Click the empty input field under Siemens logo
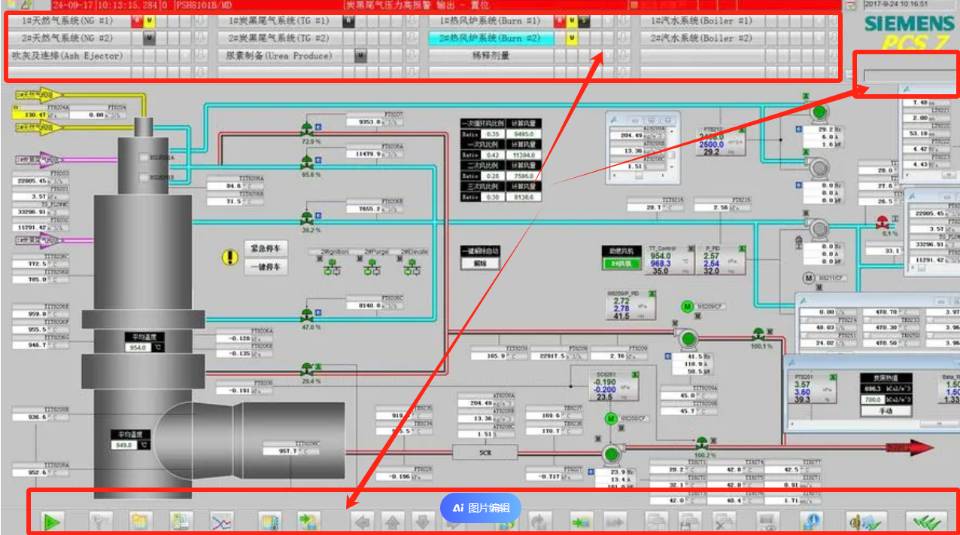 pos(910,77)
